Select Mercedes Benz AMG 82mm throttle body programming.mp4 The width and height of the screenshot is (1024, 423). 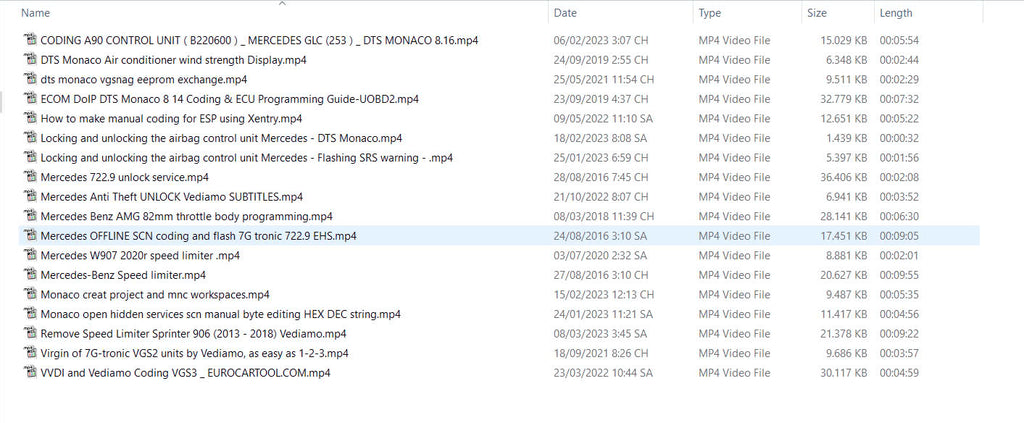click(x=187, y=216)
